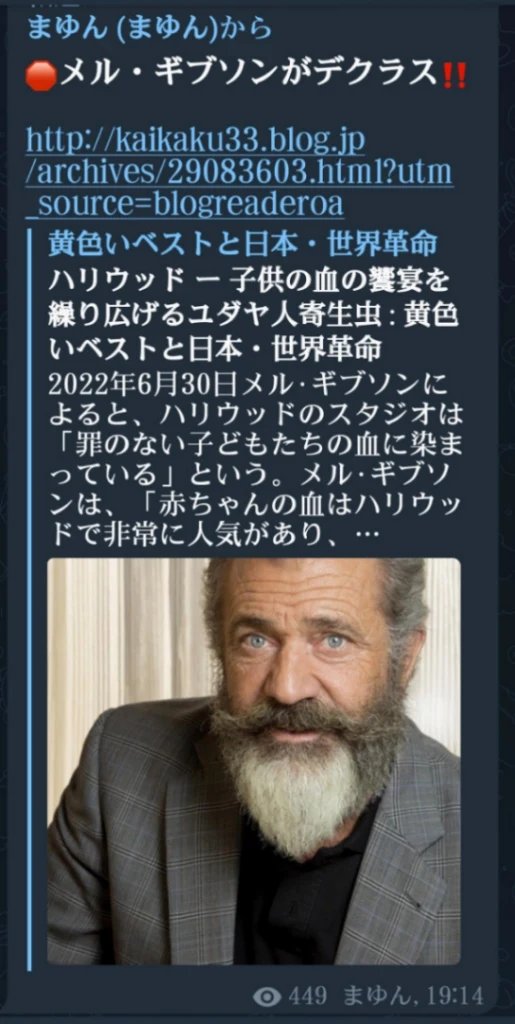Screen dimensions: 515x1024
Task: Click the _source=blogreaderoa URL segment
Action: (x=185, y=204)
